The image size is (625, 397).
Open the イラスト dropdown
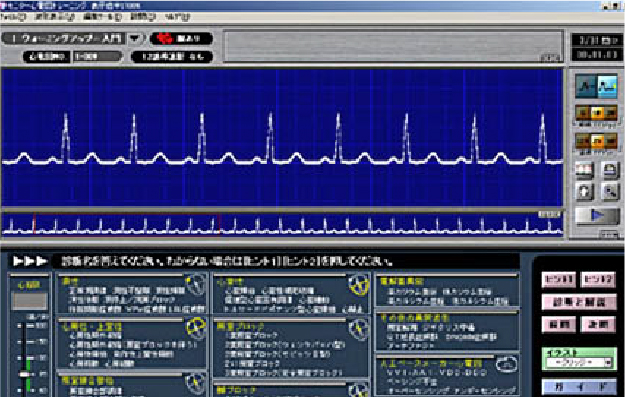click(x=579, y=363)
